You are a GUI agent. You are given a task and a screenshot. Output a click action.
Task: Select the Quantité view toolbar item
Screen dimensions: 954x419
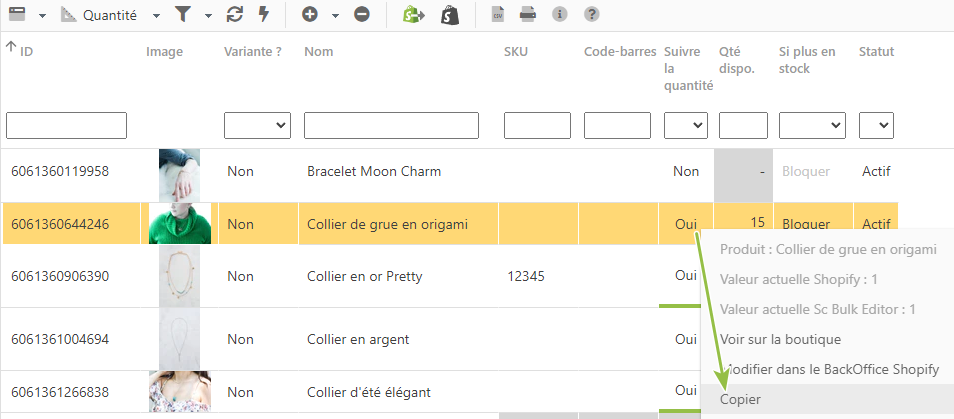click(x=99, y=15)
